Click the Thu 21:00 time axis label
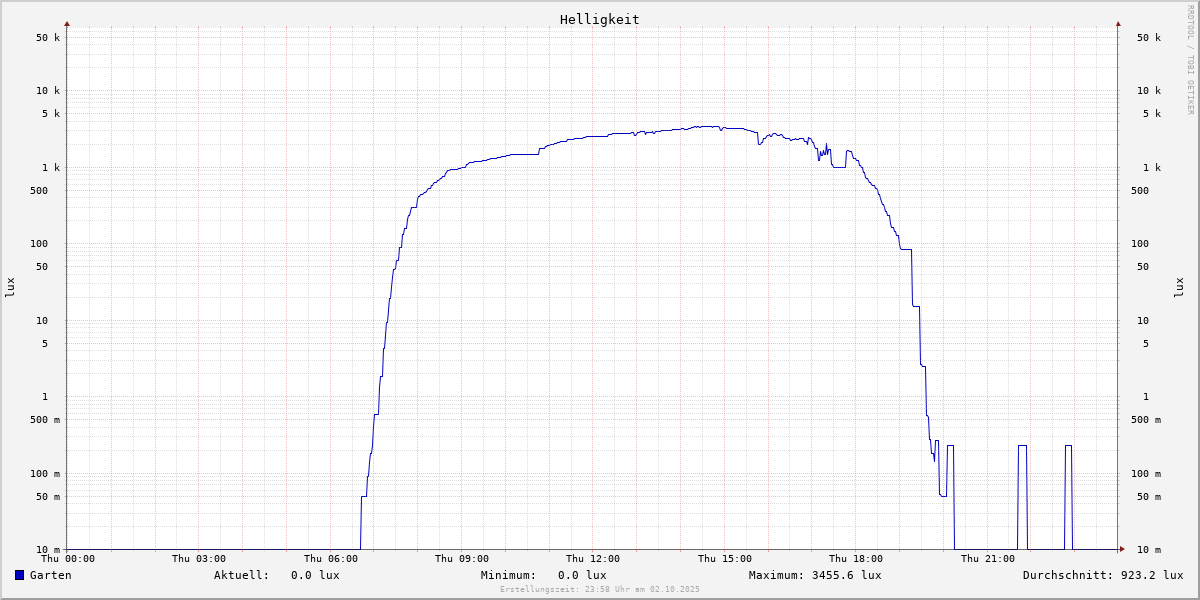This screenshot has width=1200, height=600. coord(988,559)
